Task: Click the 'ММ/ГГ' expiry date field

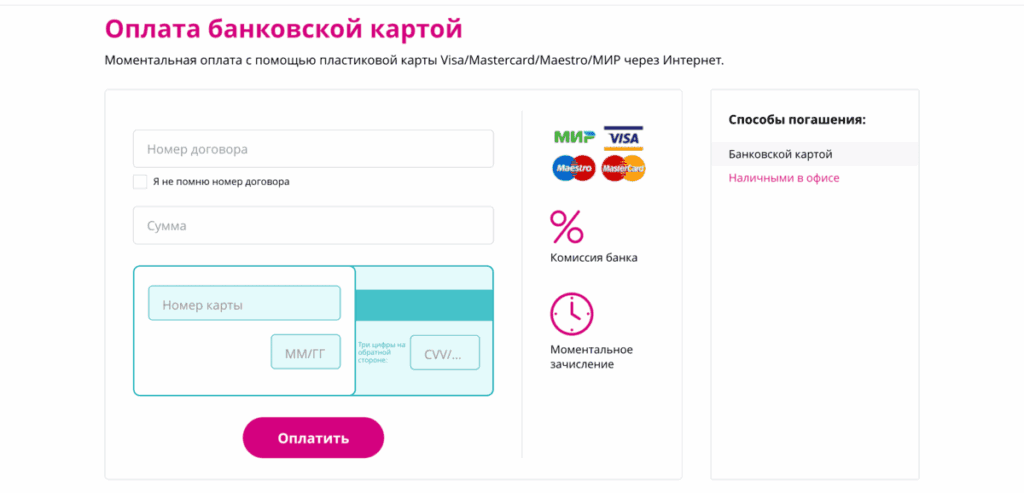Action: [x=306, y=352]
